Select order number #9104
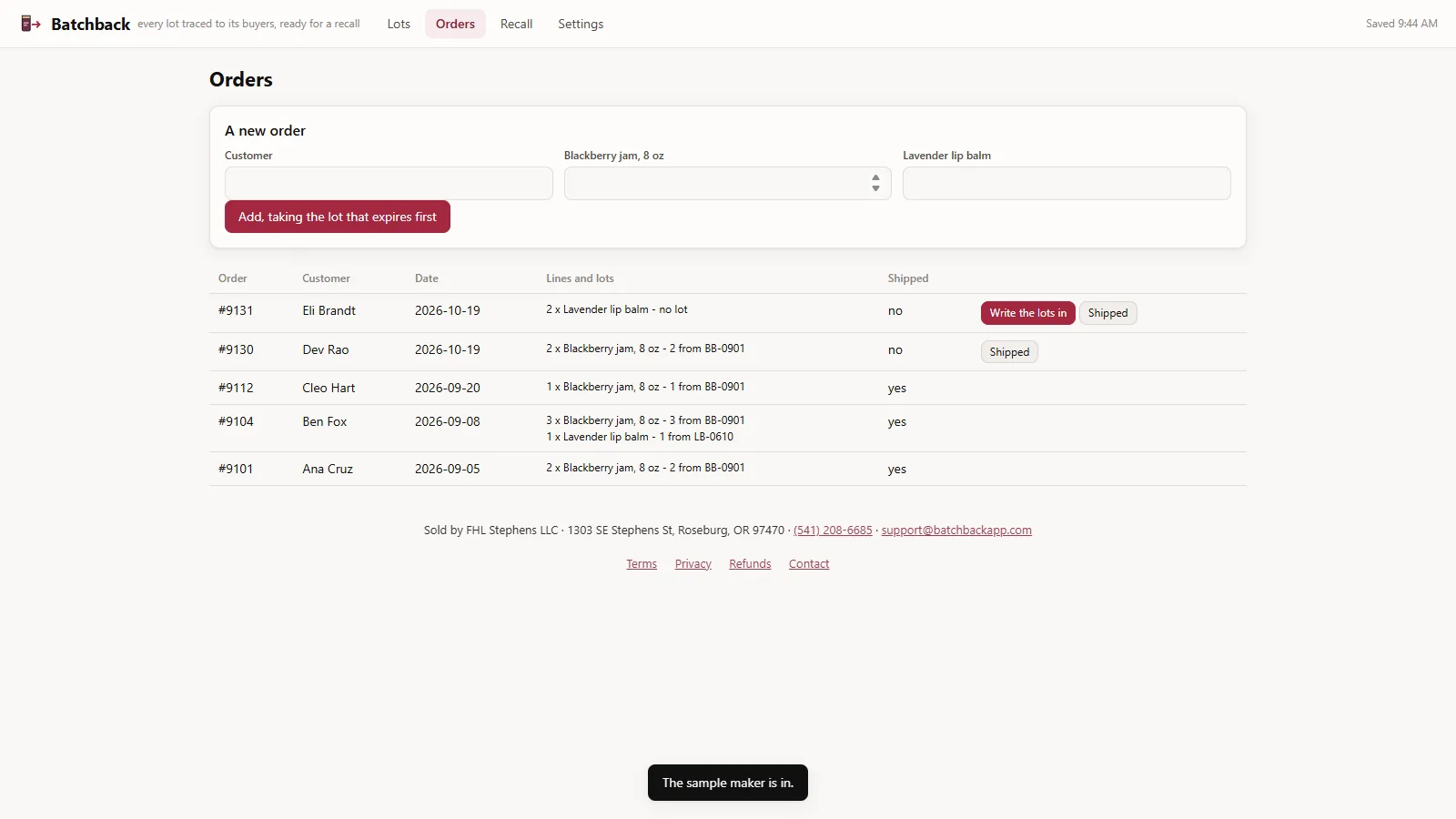The image size is (1456, 819). point(236,421)
